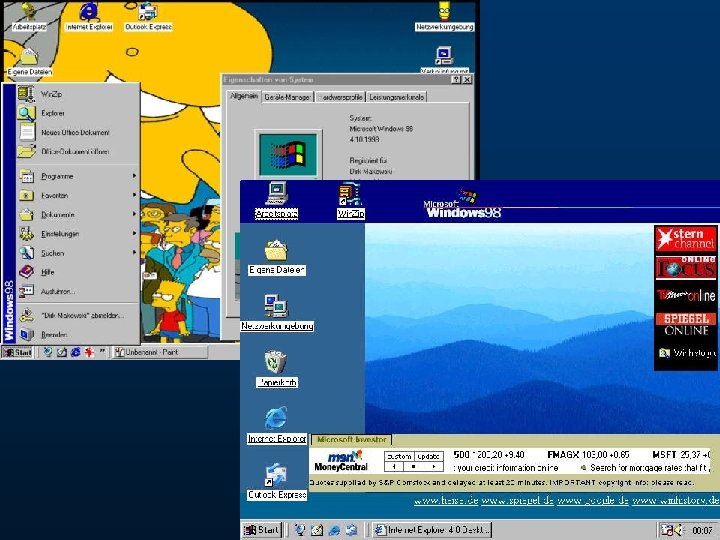Switch to the Allgemein tab
The height and width of the screenshot is (540, 720).
(243, 96)
